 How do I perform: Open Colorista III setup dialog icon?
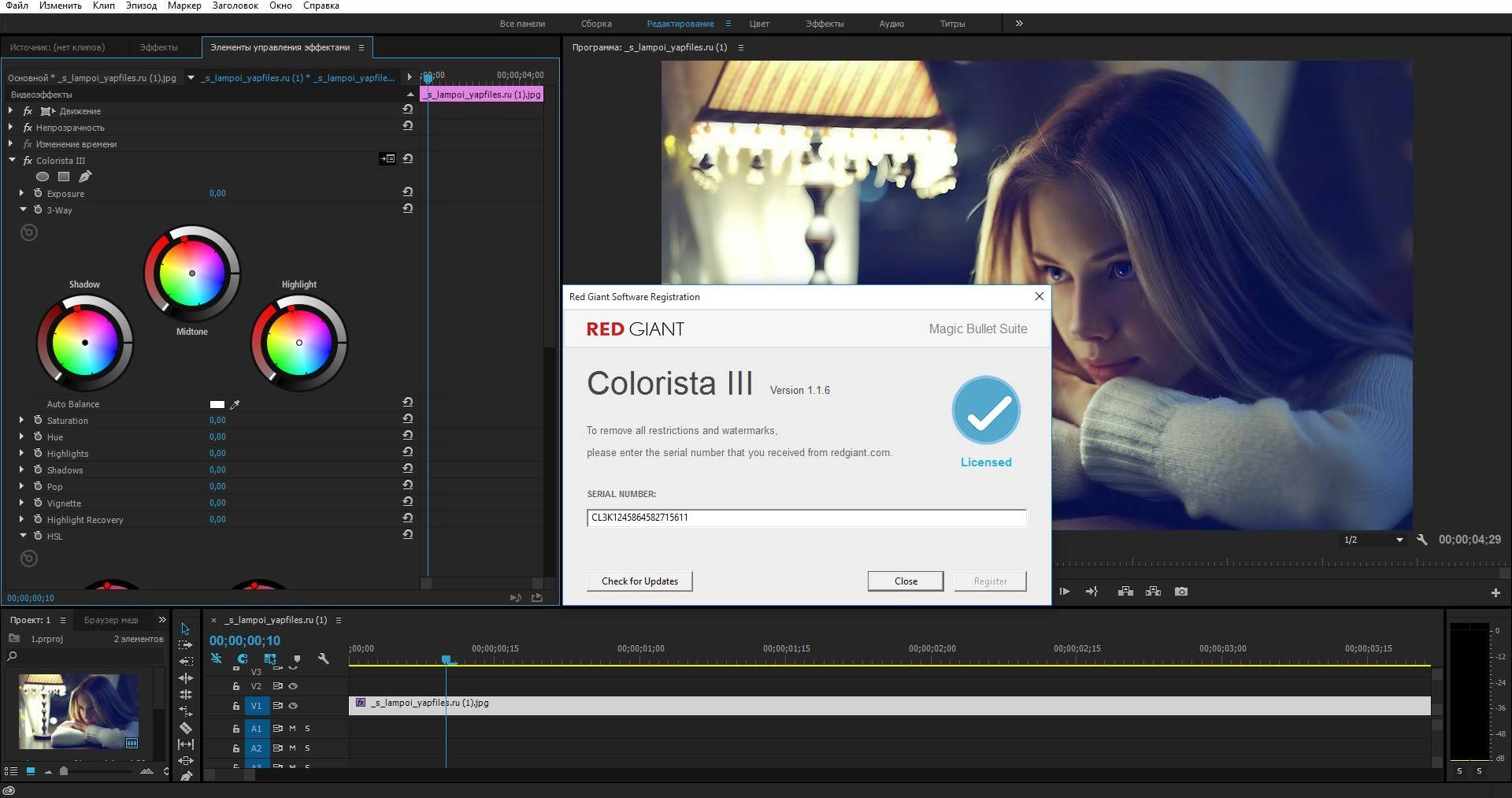tap(387, 159)
